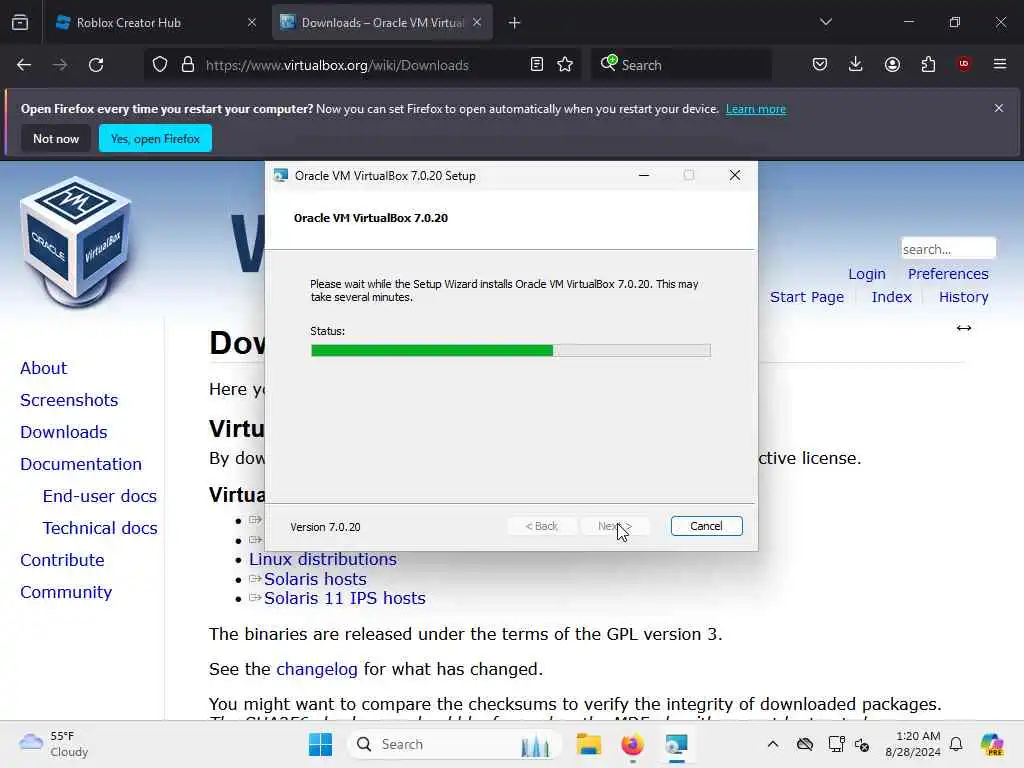The width and height of the screenshot is (1024, 768).
Task: Open File Explorer from the taskbar
Action: 588,744
